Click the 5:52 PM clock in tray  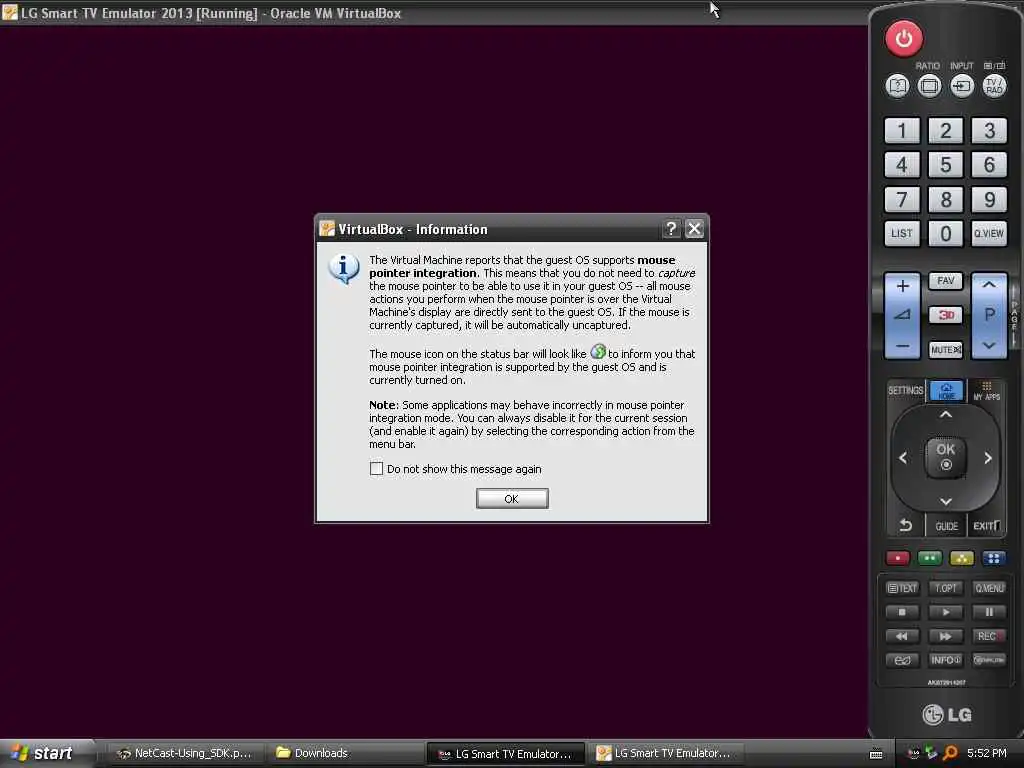pos(987,754)
